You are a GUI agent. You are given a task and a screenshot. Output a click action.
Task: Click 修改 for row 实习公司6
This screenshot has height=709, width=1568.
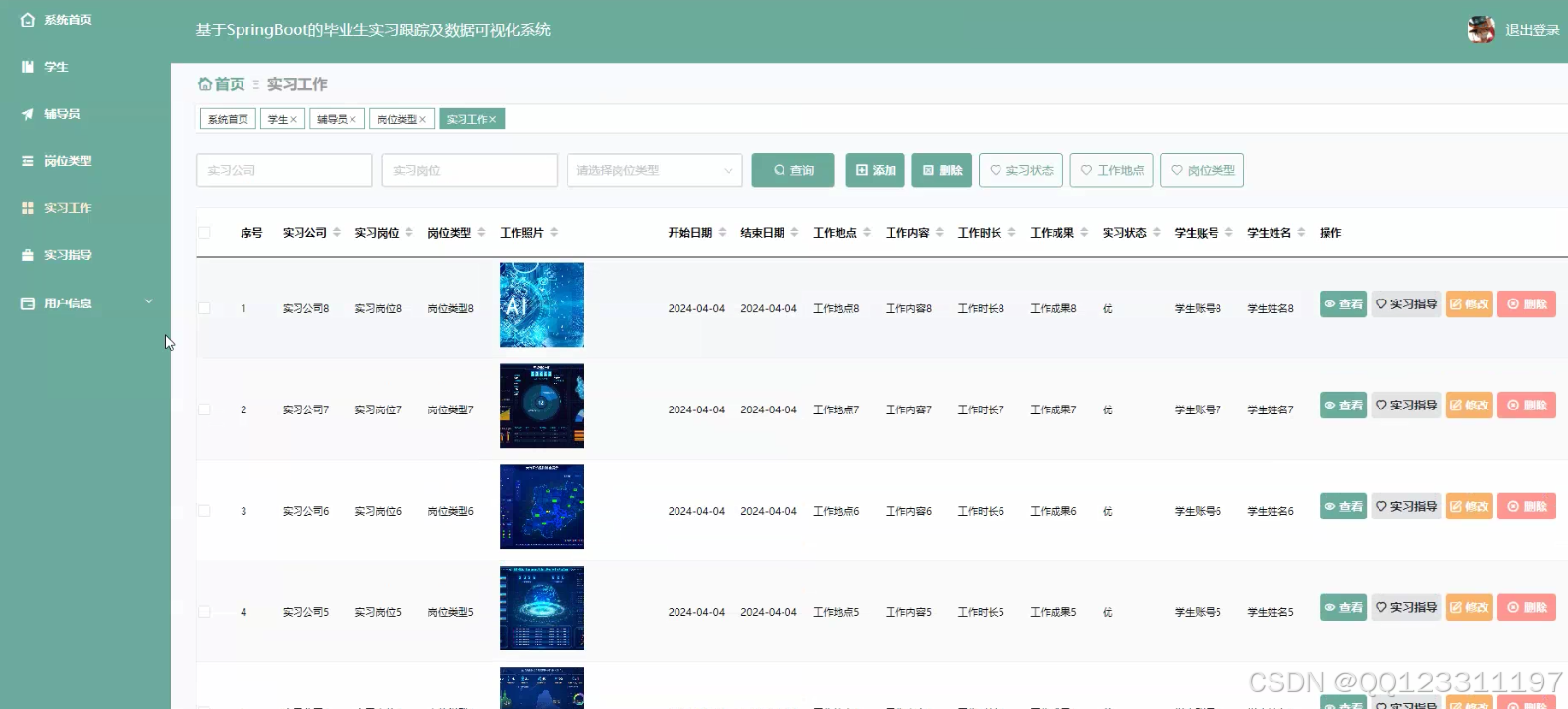pos(1470,507)
